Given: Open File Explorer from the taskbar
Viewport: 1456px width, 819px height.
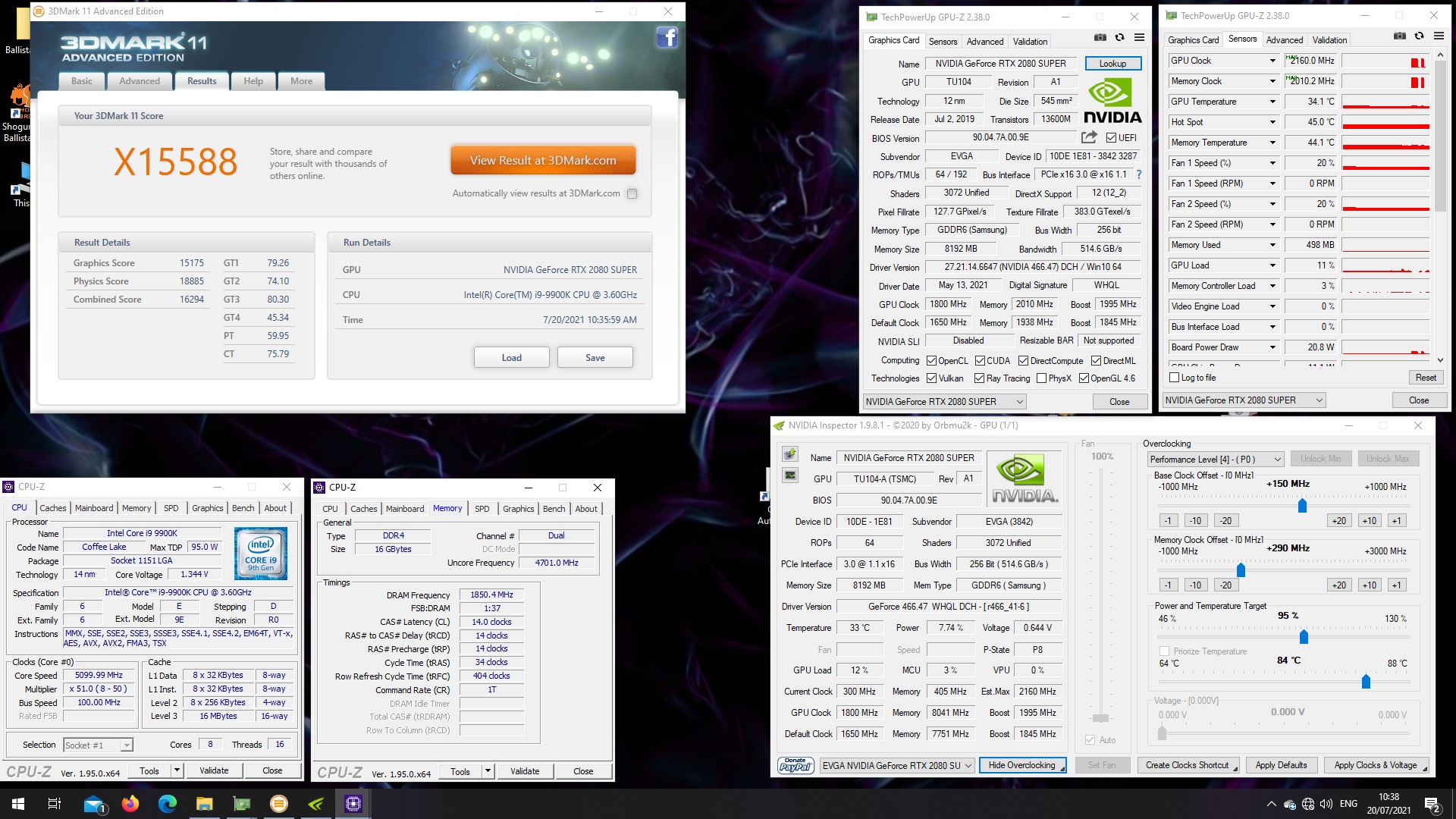Looking at the screenshot, I should [x=205, y=804].
